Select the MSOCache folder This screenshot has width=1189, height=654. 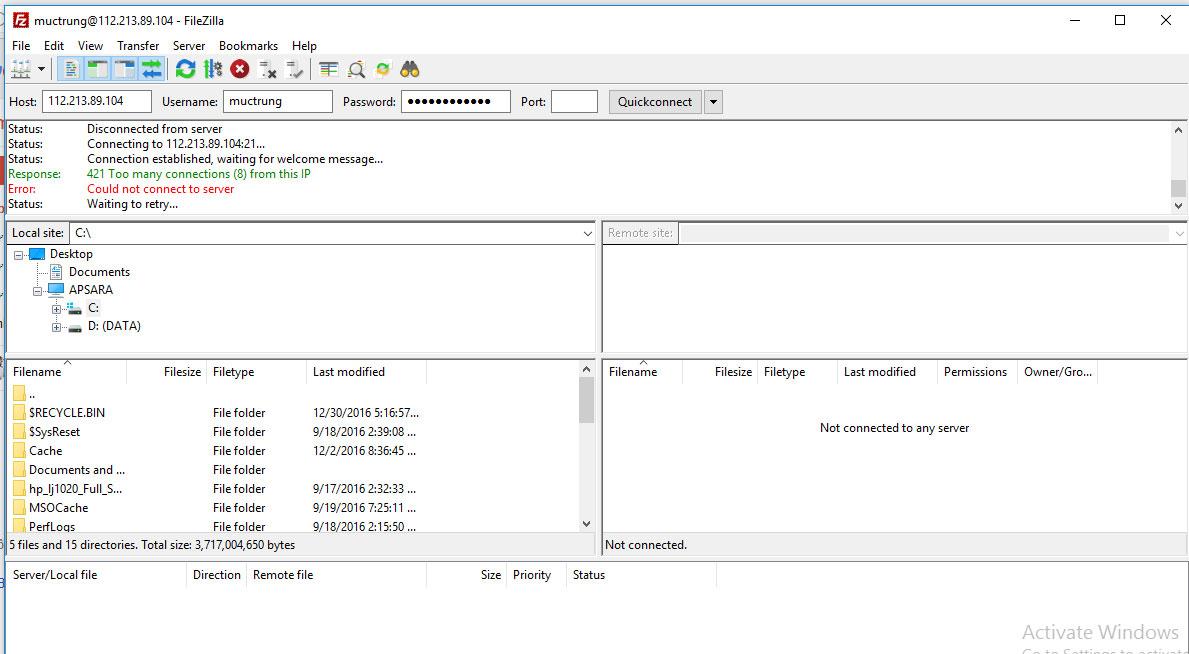(58, 508)
